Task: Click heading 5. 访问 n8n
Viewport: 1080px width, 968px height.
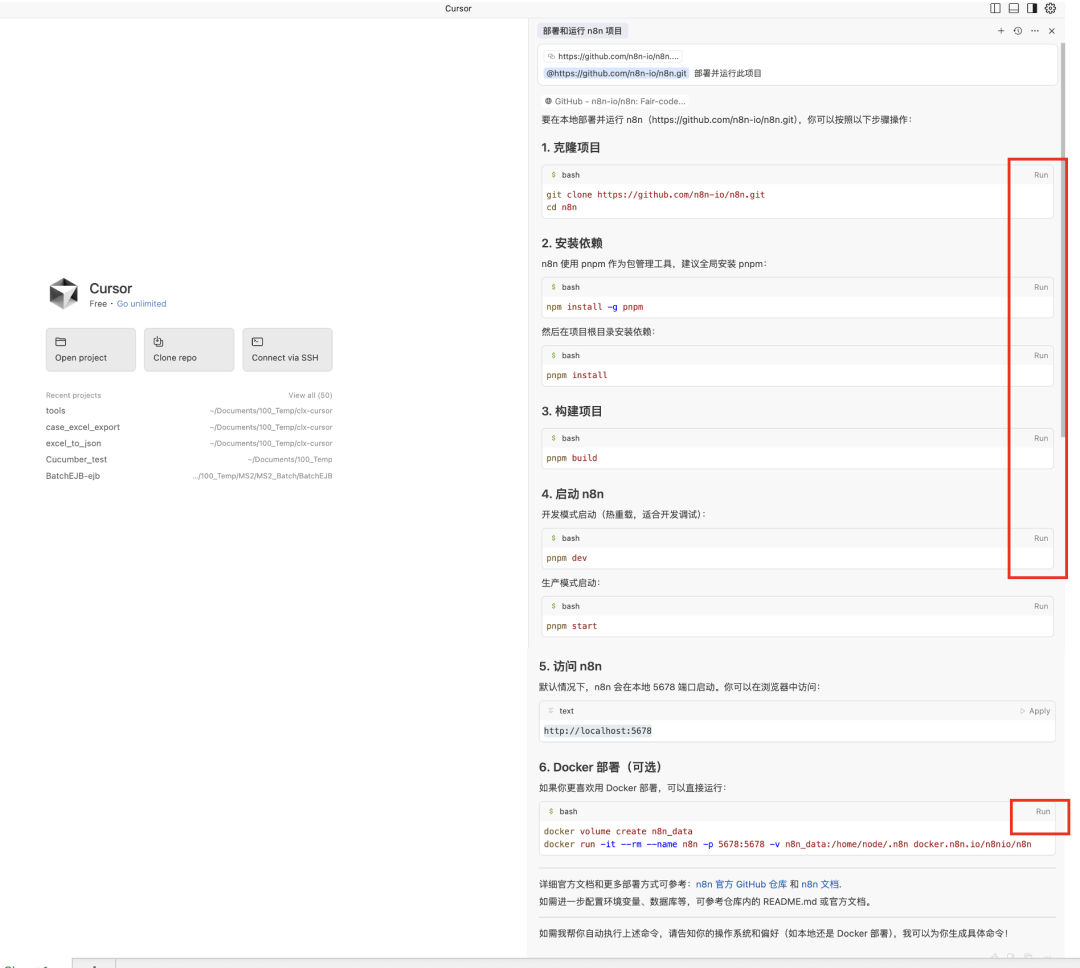Action: pyautogui.click(x=570, y=666)
